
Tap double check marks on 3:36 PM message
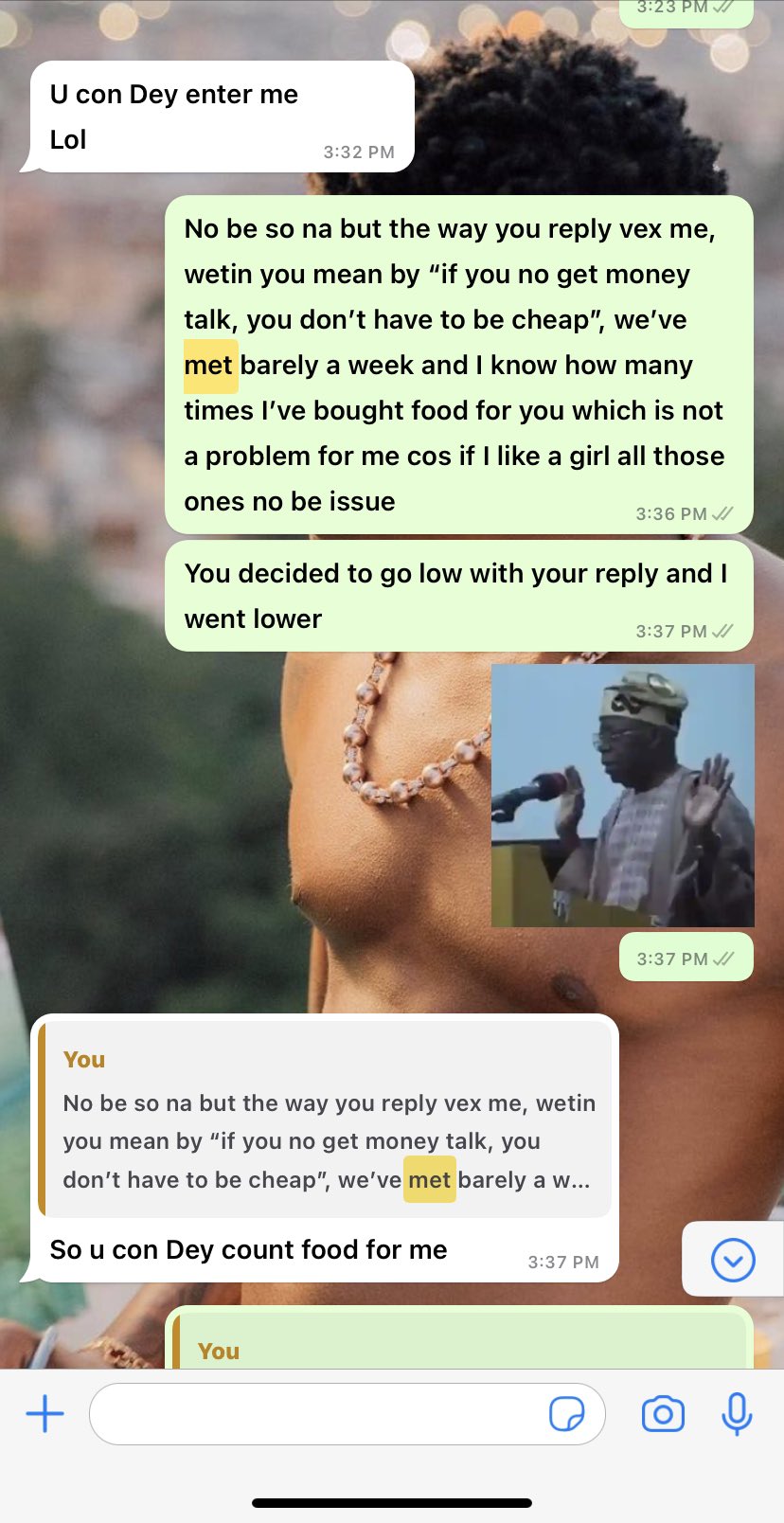(722, 513)
